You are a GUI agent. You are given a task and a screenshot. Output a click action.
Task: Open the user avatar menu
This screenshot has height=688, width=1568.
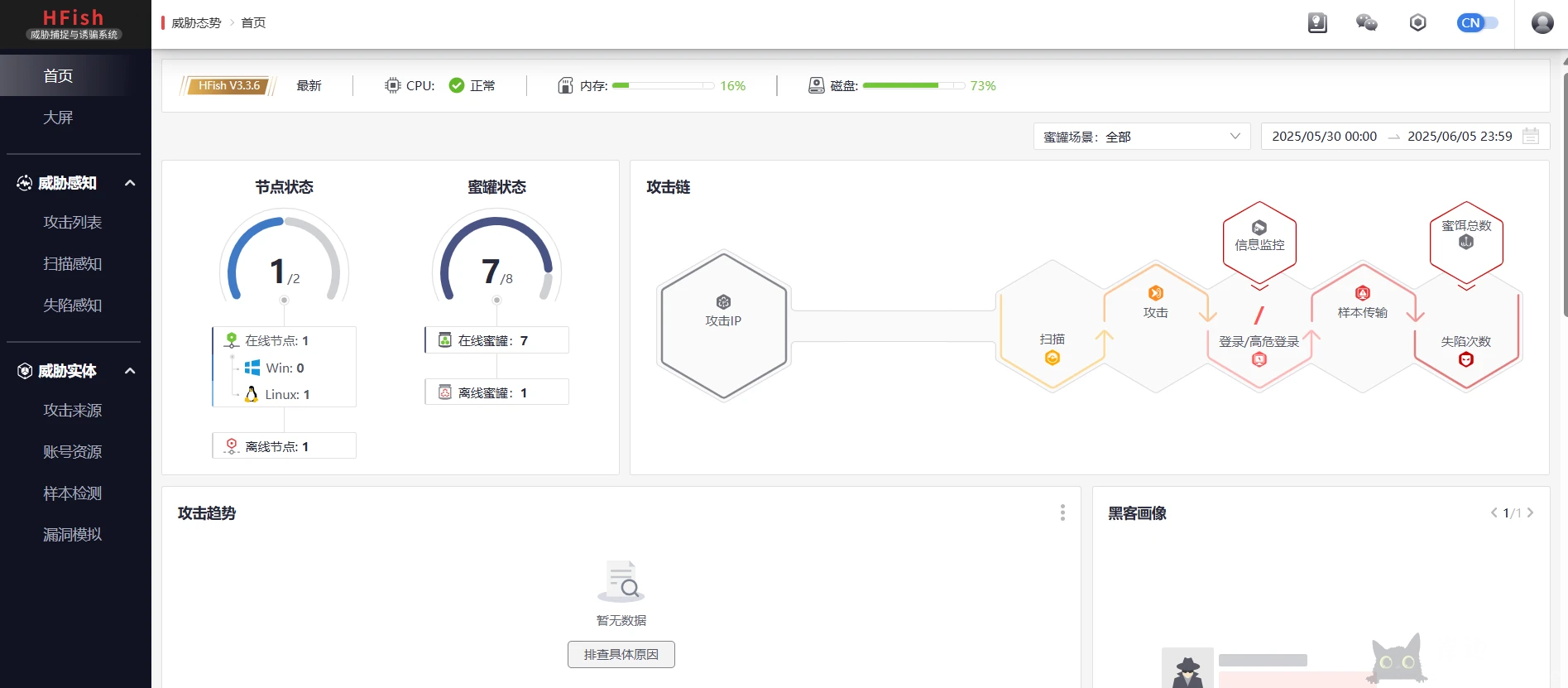pyautogui.click(x=1542, y=23)
